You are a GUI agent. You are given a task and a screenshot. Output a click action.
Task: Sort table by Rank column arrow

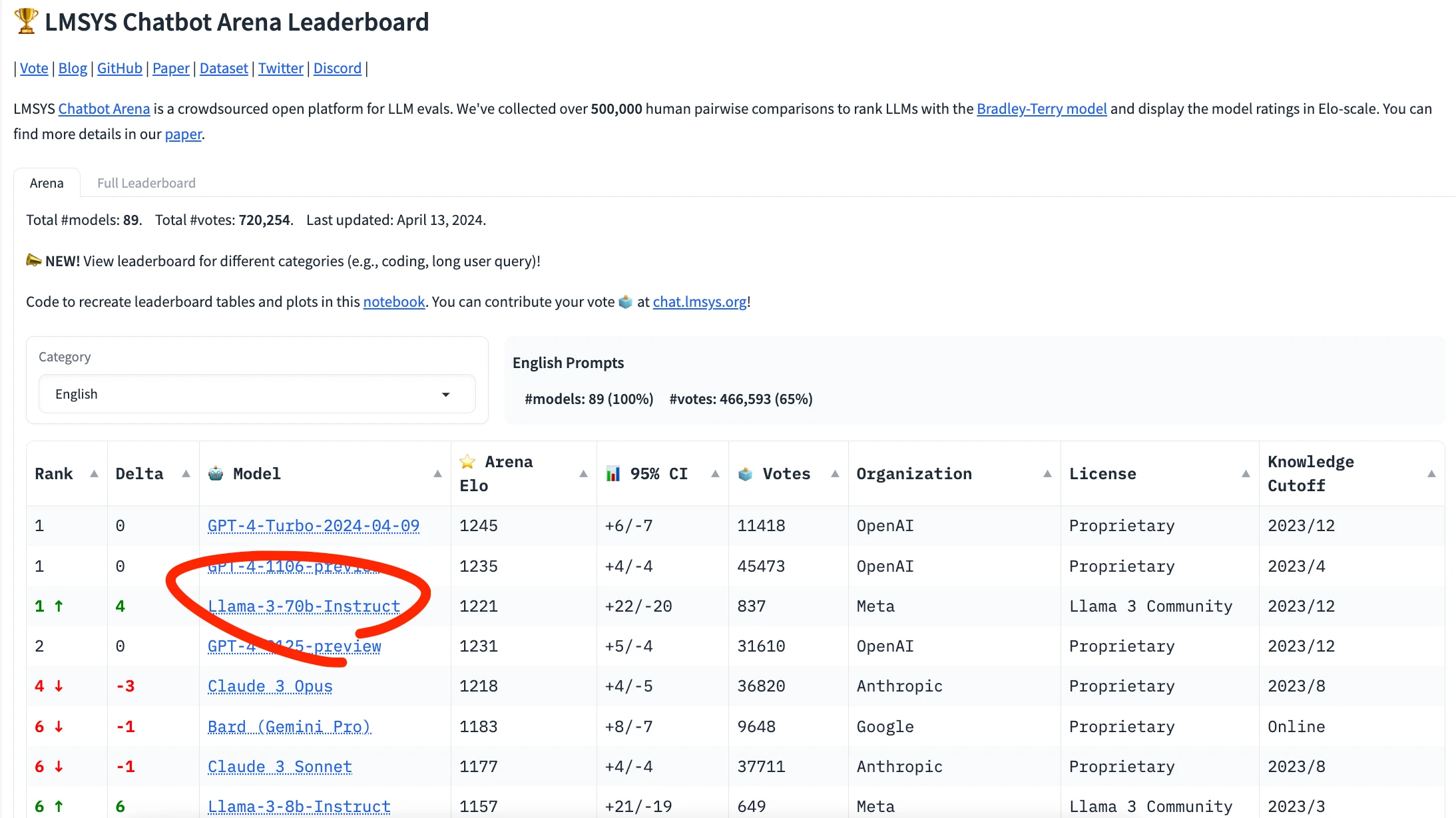94,474
